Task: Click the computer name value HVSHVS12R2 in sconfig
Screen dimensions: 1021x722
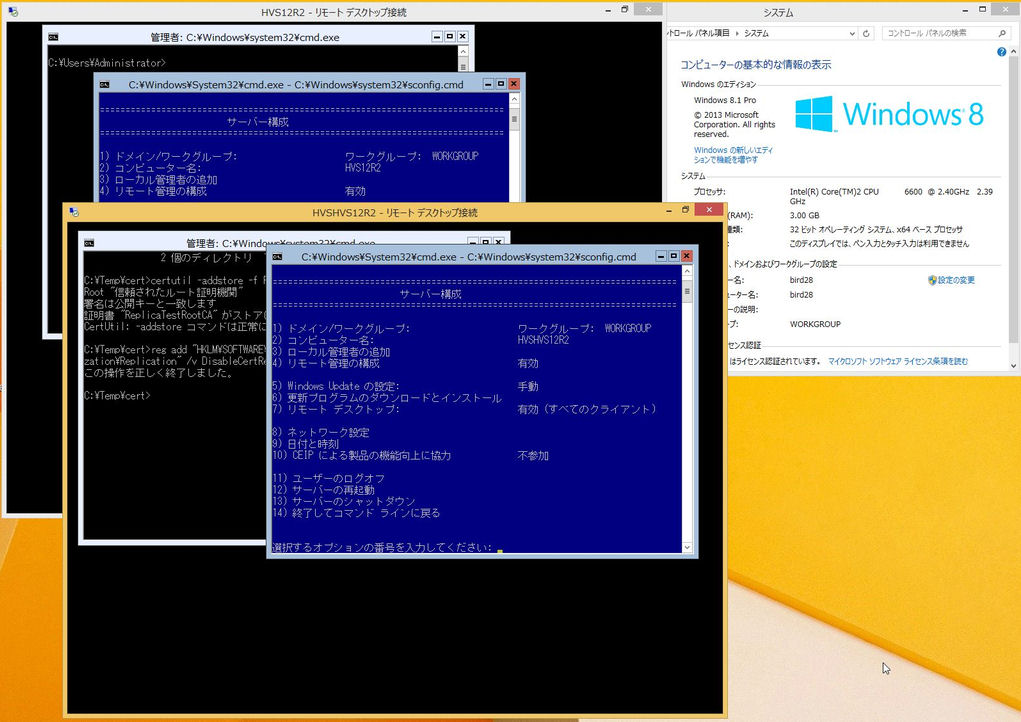Action: (x=543, y=340)
